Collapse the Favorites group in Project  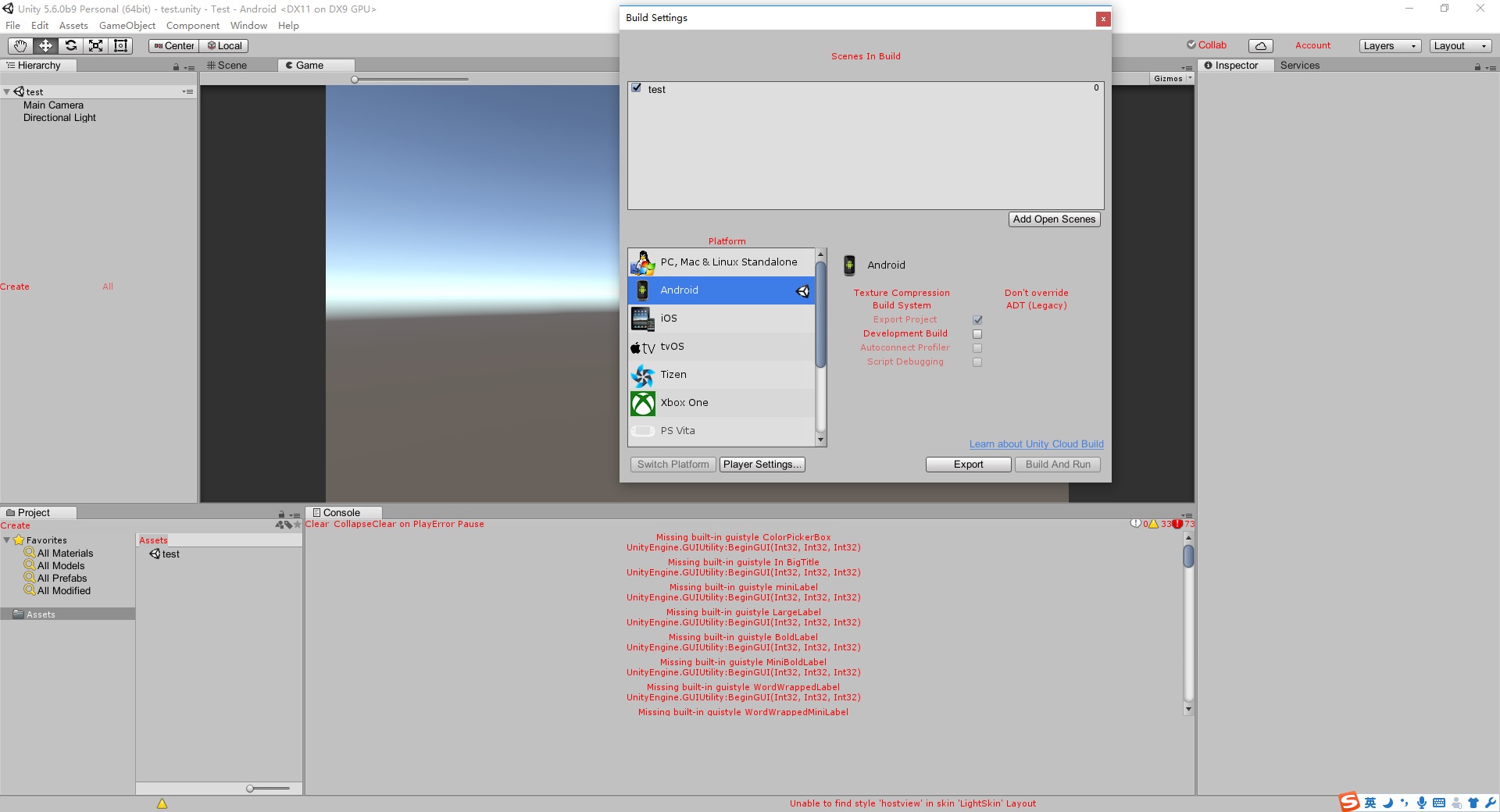[x=7, y=540]
